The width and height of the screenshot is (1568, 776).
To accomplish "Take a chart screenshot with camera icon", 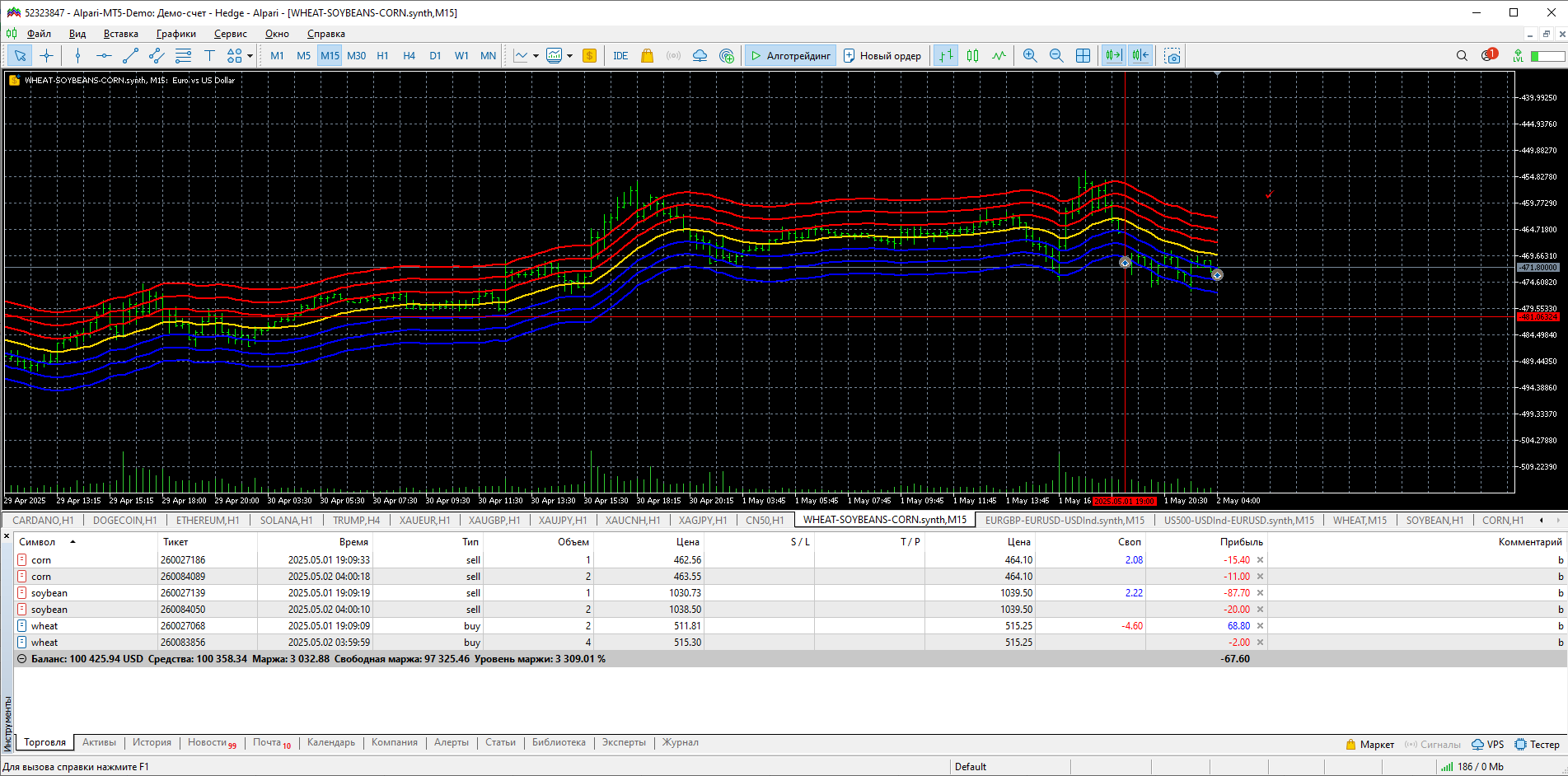I will (x=1172, y=56).
